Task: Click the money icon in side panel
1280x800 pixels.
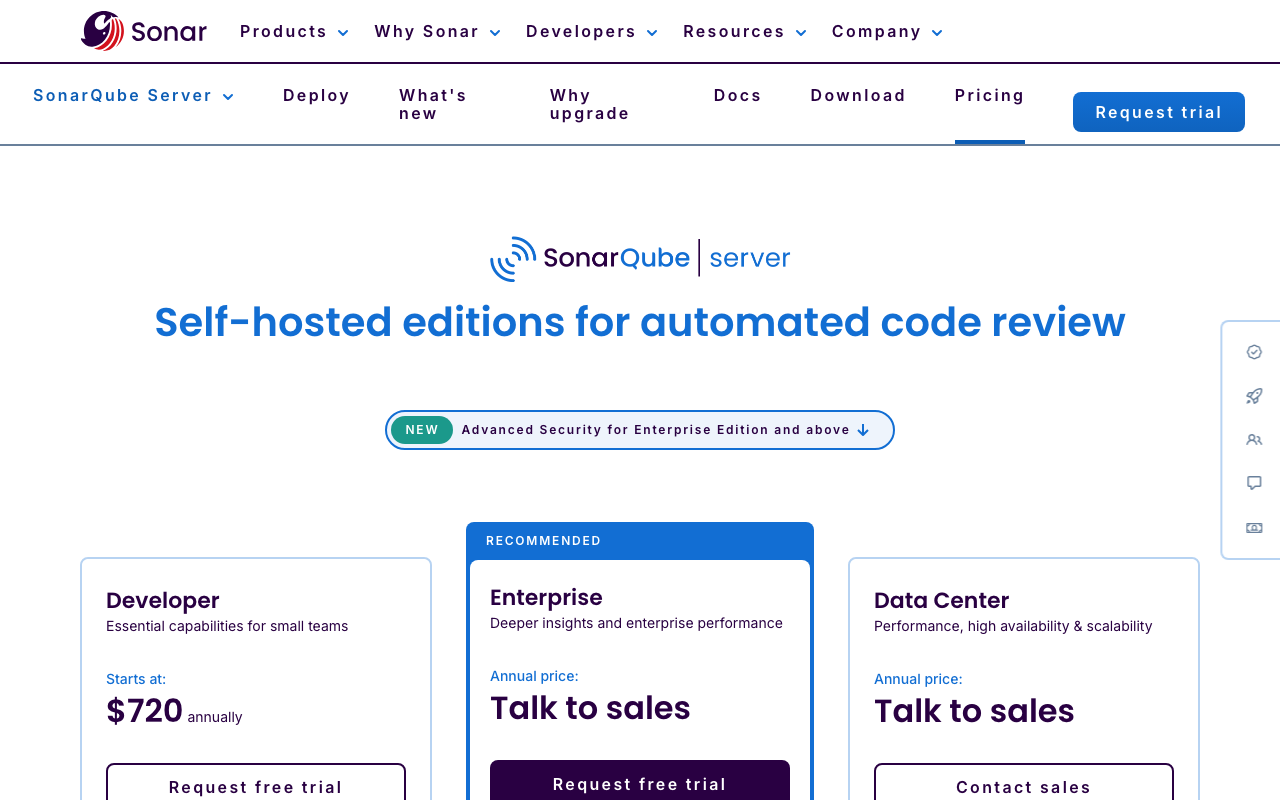Action: pos(1254,527)
